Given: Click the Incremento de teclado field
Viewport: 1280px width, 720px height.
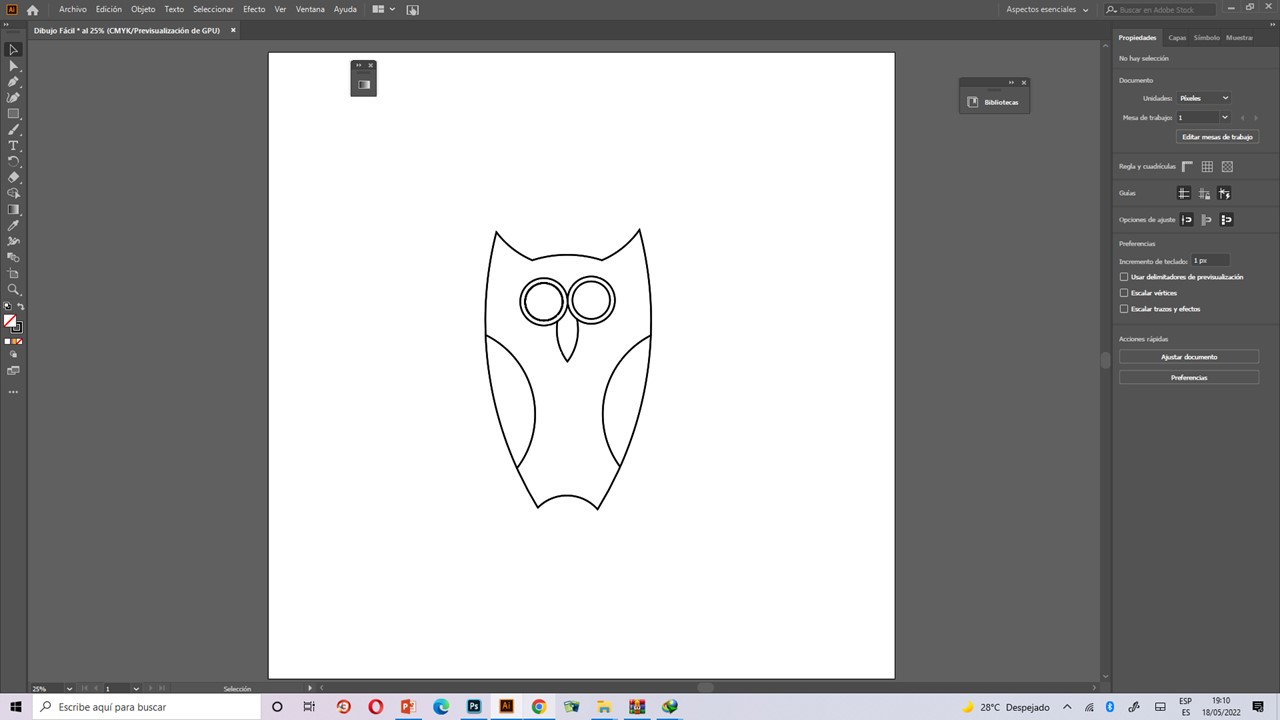Looking at the screenshot, I should 1210,261.
